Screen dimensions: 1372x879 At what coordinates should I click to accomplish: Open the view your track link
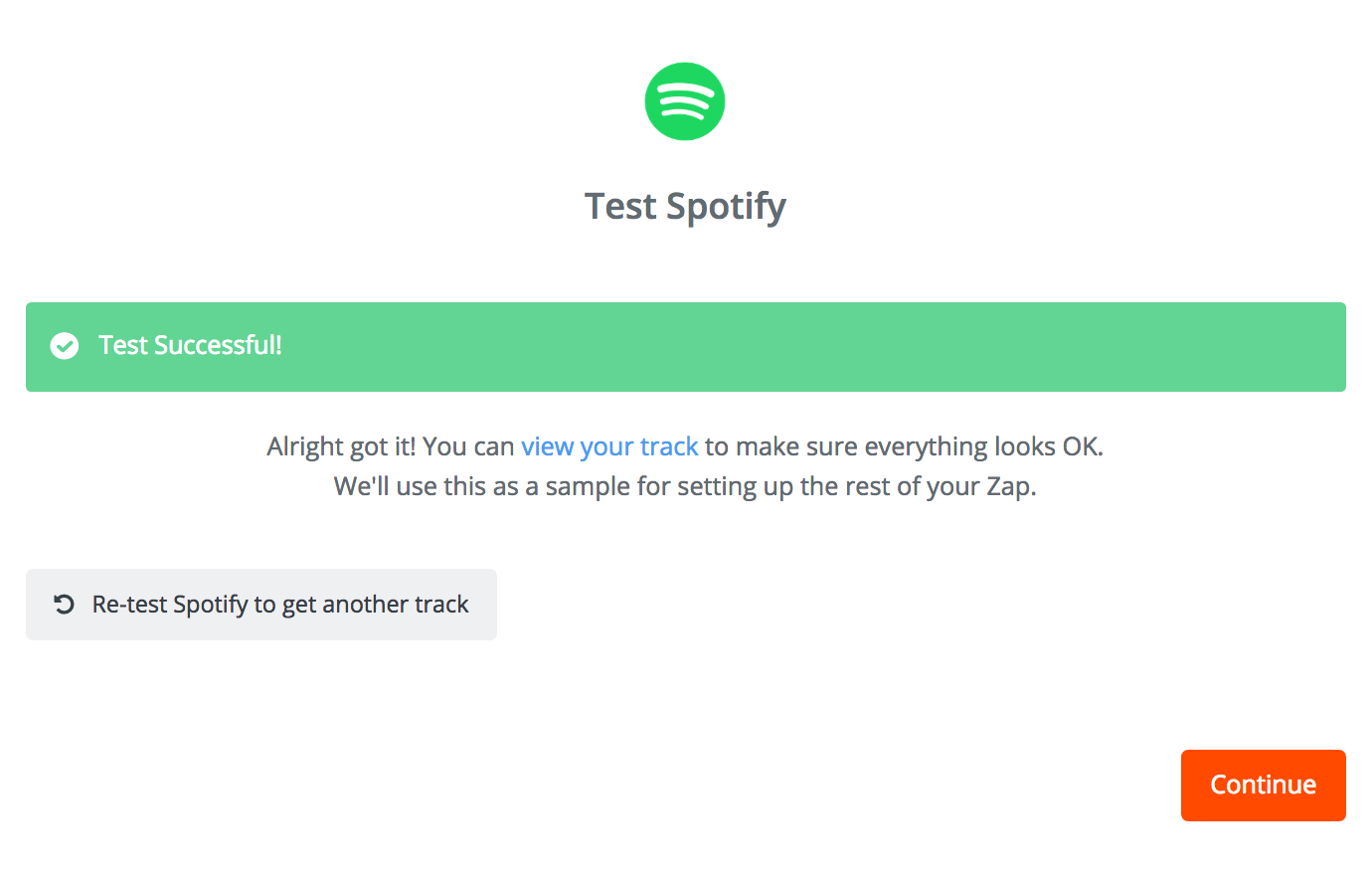(609, 446)
